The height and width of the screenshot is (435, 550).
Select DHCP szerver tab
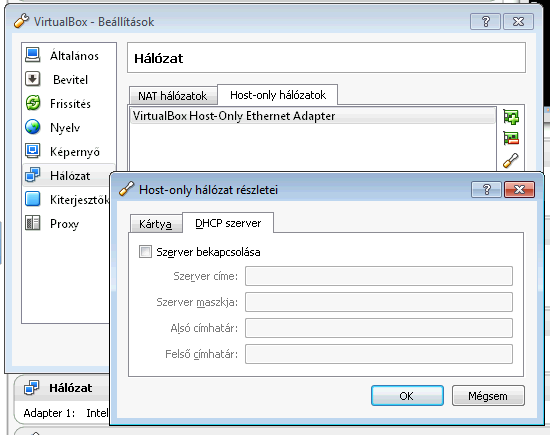228,223
